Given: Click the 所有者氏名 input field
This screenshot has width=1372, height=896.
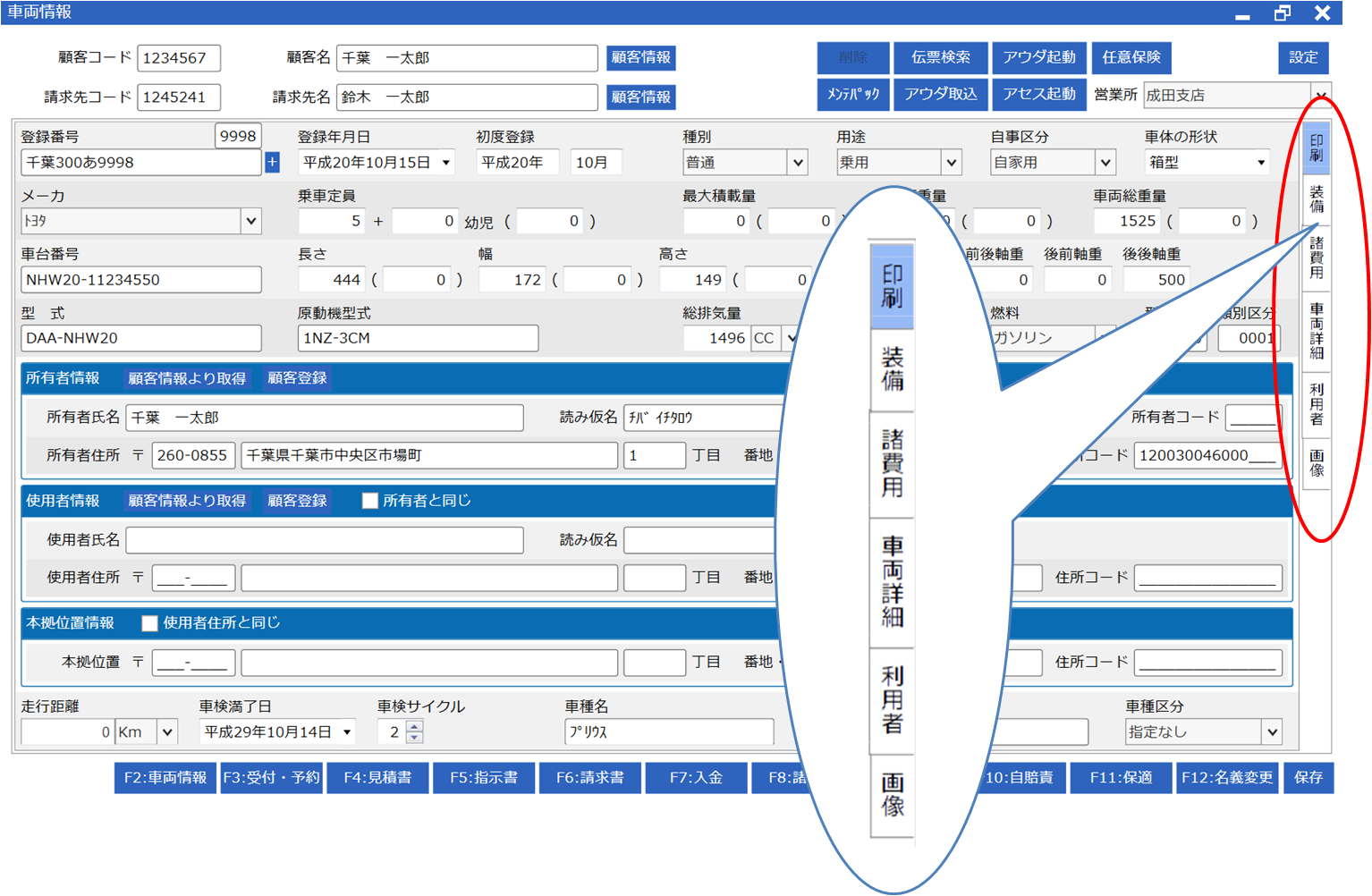Looking at the screenshot, I should click(x=325, y=418).
